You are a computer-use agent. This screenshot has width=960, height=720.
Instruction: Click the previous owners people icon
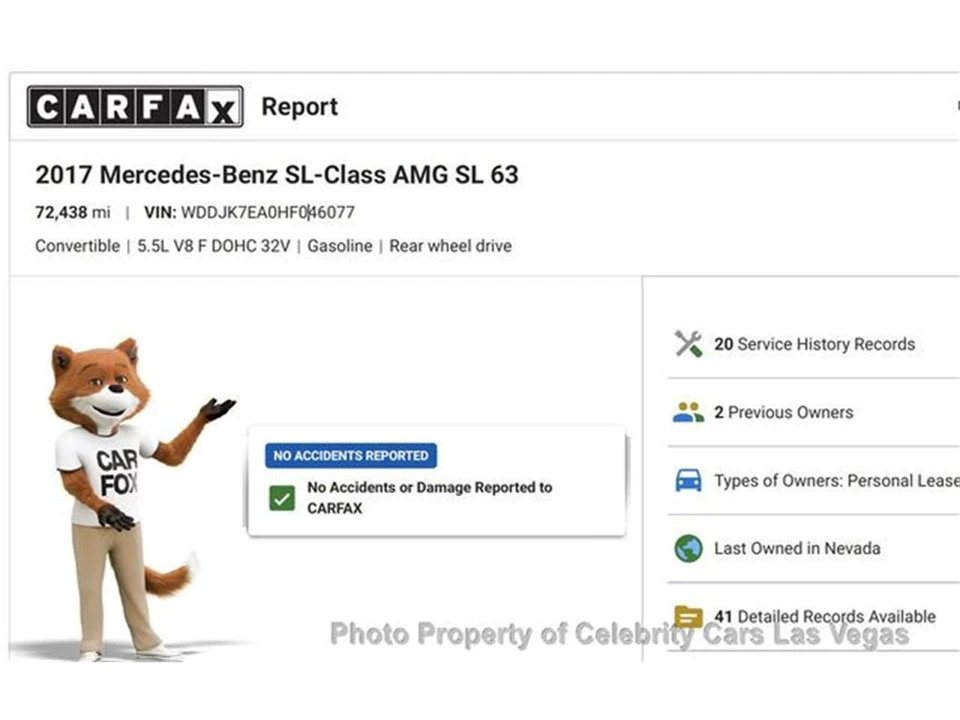pyautogui.click(x=688, y=412)
